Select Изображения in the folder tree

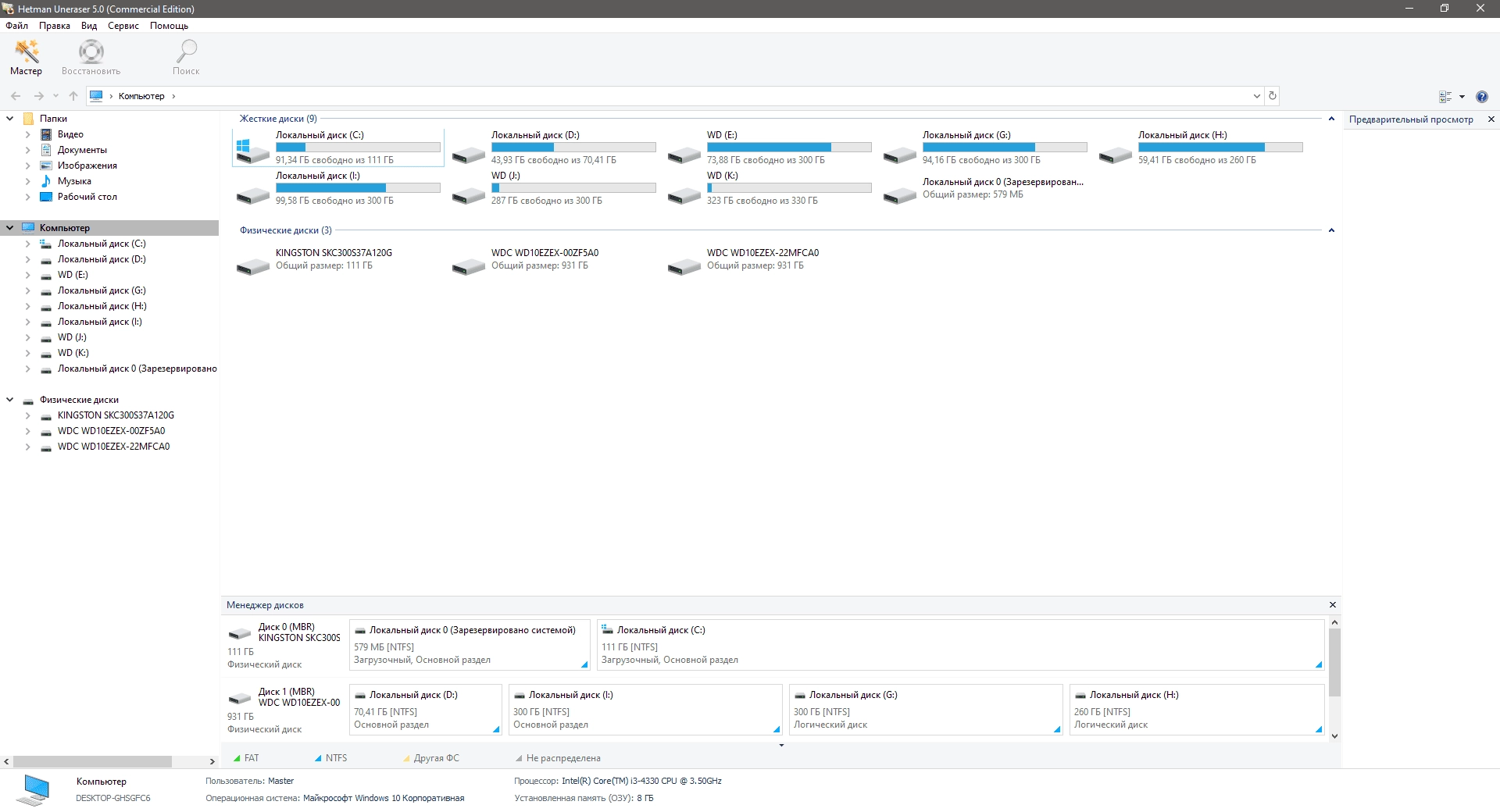tap(87, 166)
